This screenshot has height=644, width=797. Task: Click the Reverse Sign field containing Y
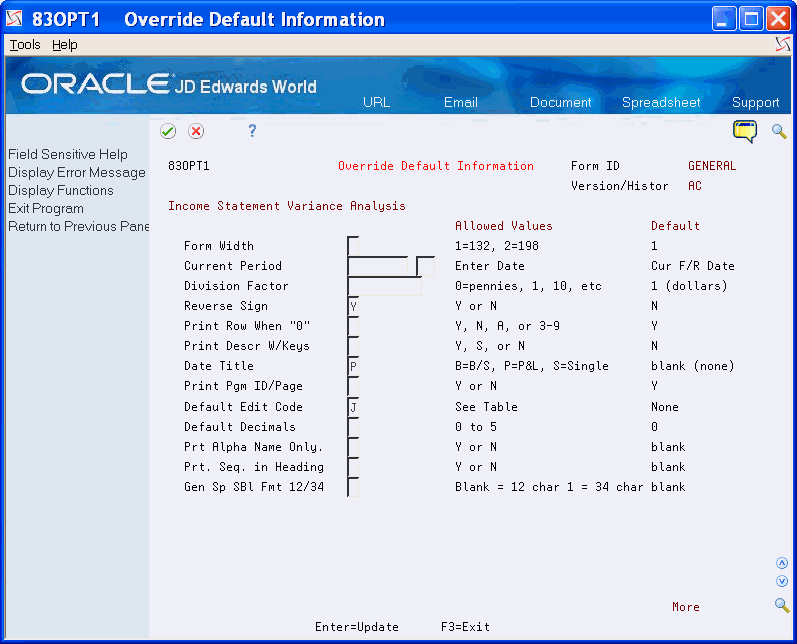pos(353,306)
